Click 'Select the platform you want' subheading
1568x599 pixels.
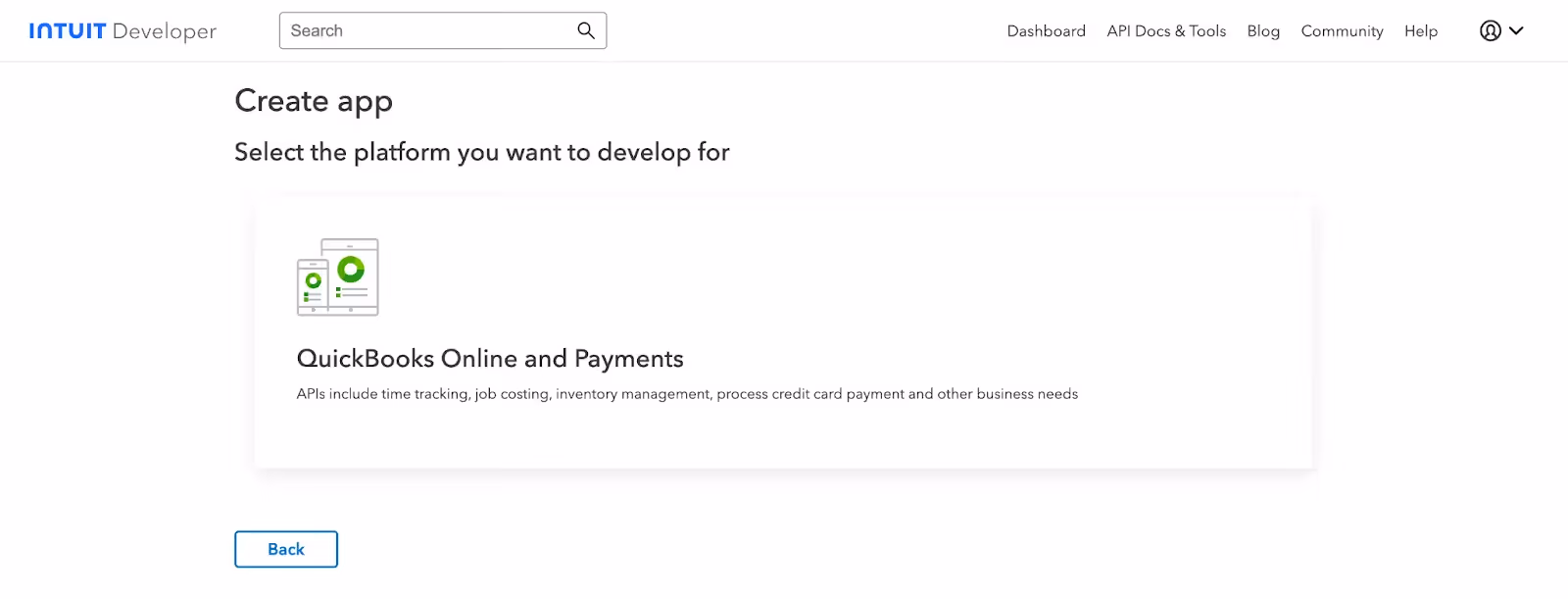pyautogui.click(x=482, y=153)
